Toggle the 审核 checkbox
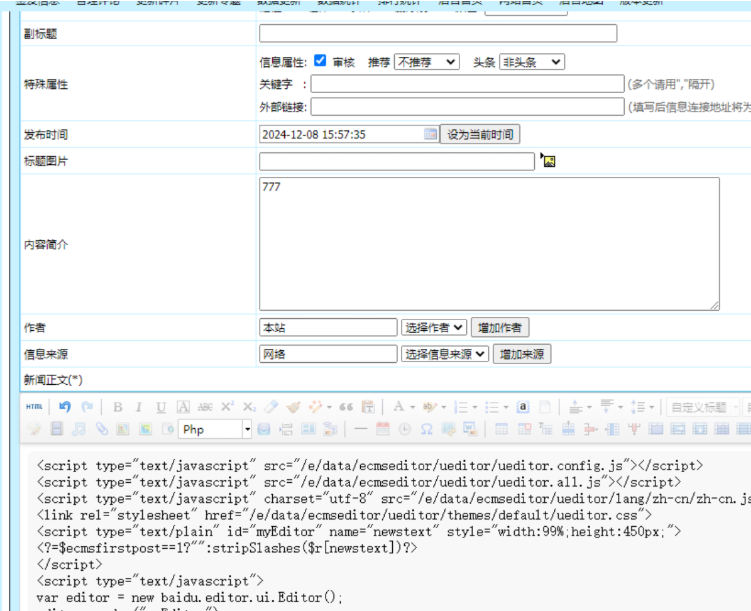The height and width of the screenshot is (611, 751). pyautogui.click(x=320, y=61)
